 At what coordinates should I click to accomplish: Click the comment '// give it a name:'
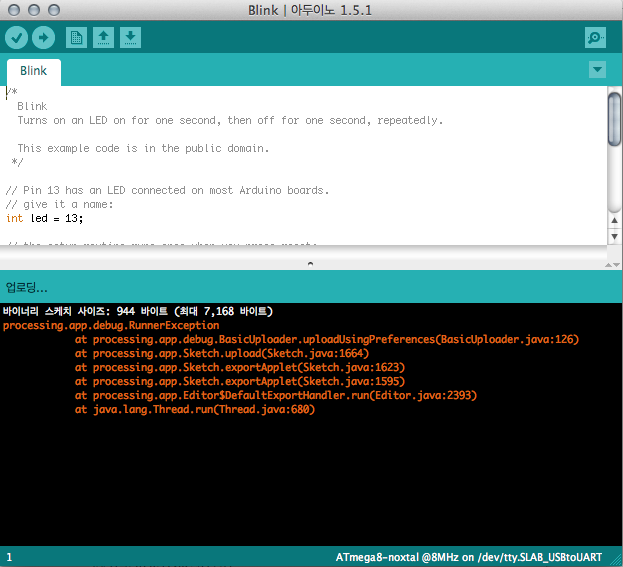coord(60,204)
